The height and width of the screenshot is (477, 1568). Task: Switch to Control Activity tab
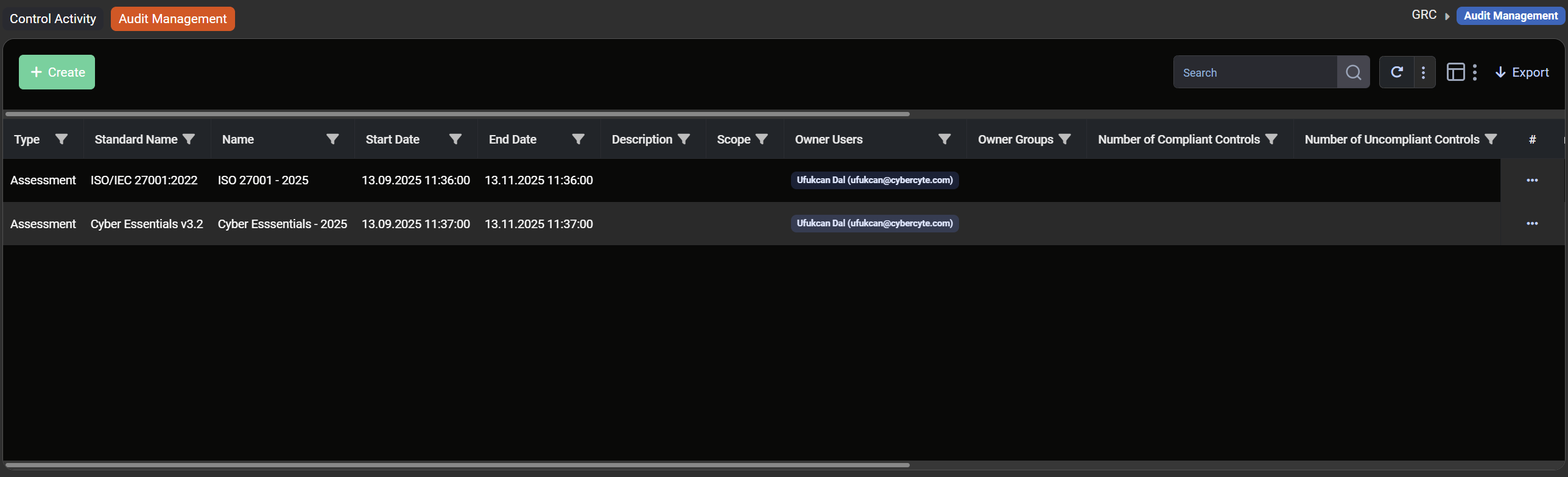[53, 19]
